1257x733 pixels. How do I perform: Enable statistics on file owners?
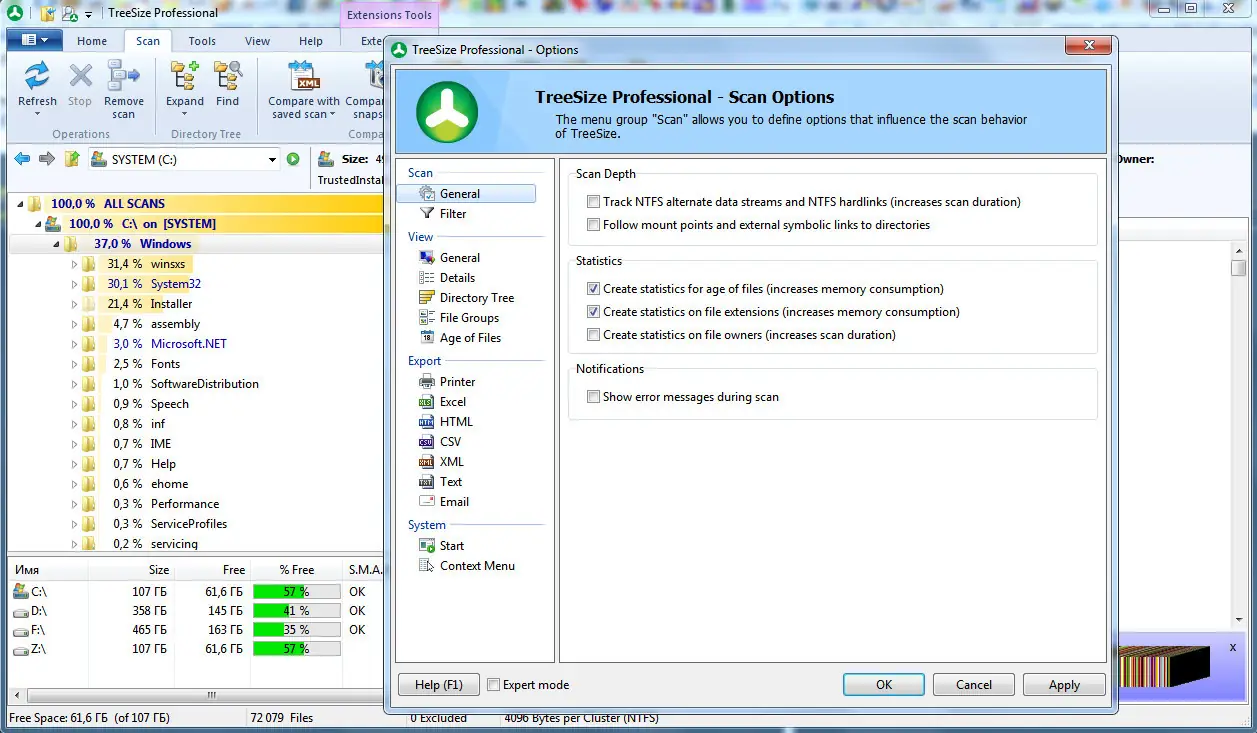pos(594,335)
